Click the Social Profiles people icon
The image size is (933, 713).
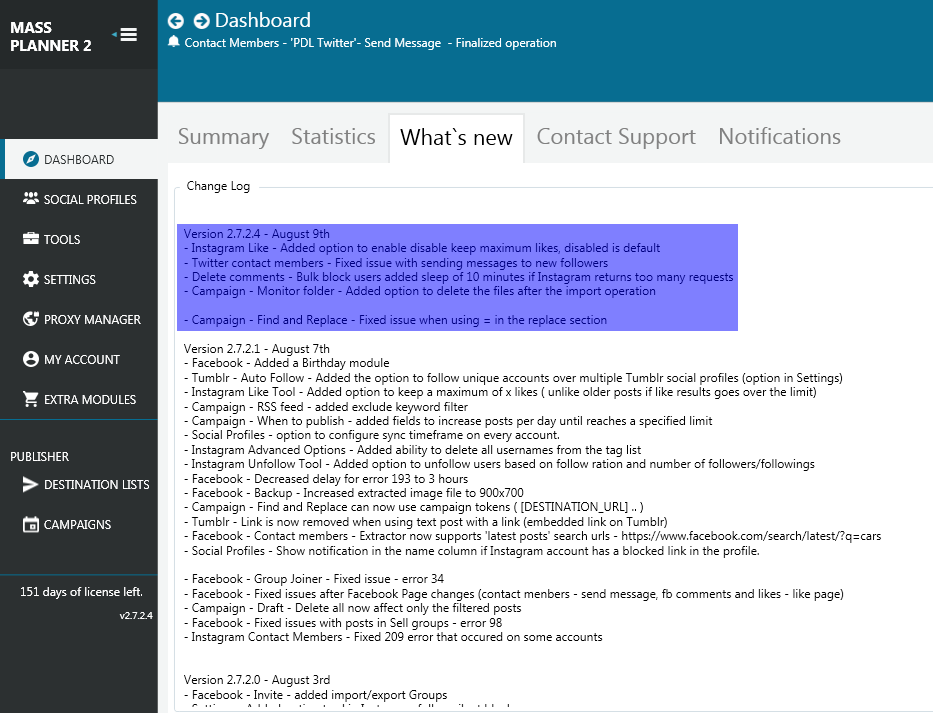coord(30,199)
